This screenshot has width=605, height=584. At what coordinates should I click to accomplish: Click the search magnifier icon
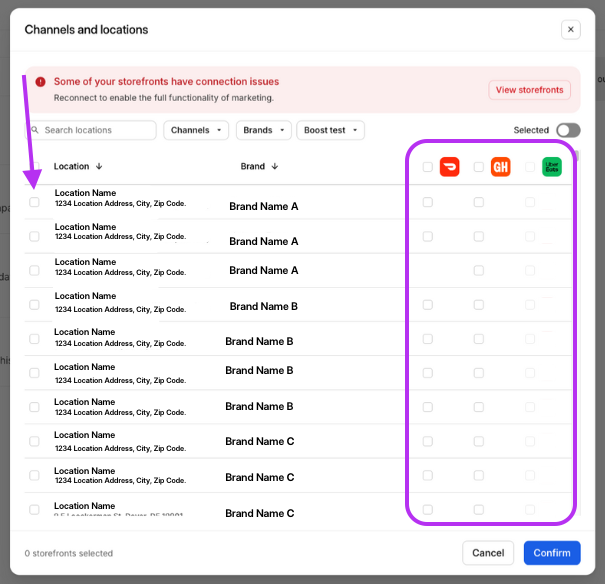[x=35, y=130]
